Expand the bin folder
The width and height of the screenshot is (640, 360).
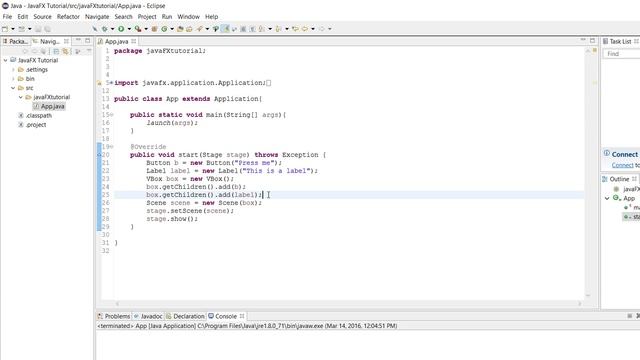click(13, 79)
